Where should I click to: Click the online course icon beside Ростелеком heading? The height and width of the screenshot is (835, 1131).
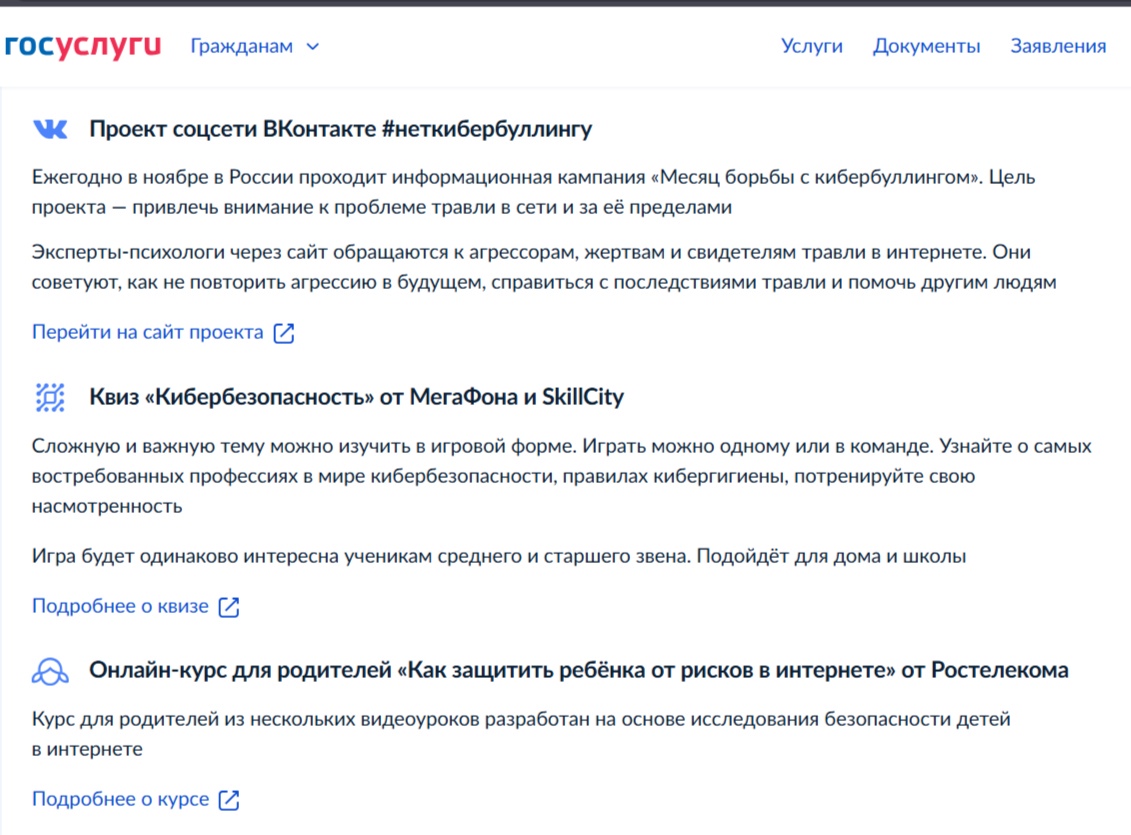point(50,671)
